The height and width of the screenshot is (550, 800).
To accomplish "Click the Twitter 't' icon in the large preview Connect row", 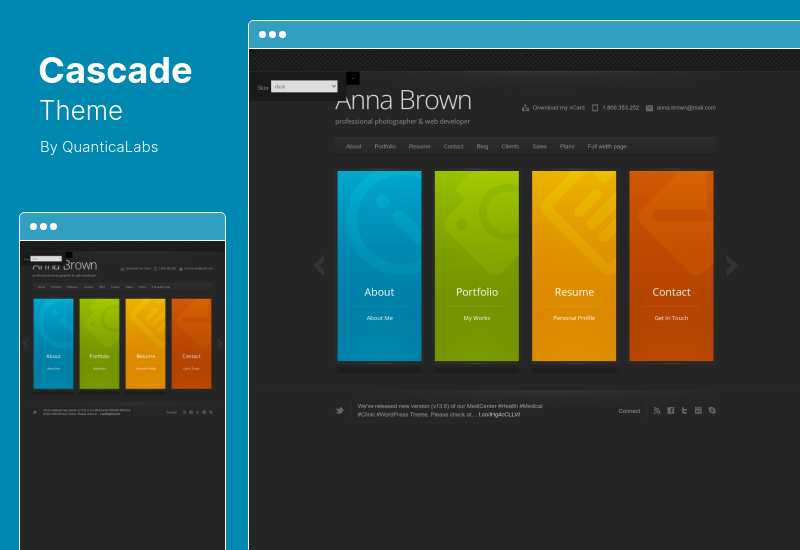I will [x=685, y=410].
